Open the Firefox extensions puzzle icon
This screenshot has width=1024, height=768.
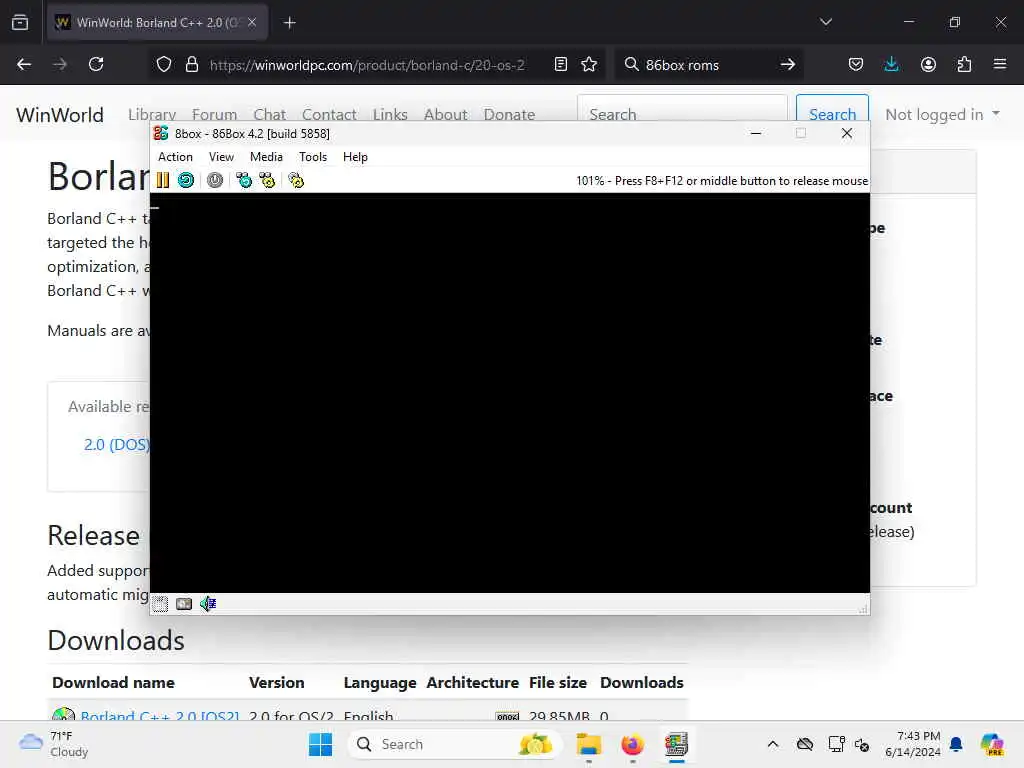point(964,64)
